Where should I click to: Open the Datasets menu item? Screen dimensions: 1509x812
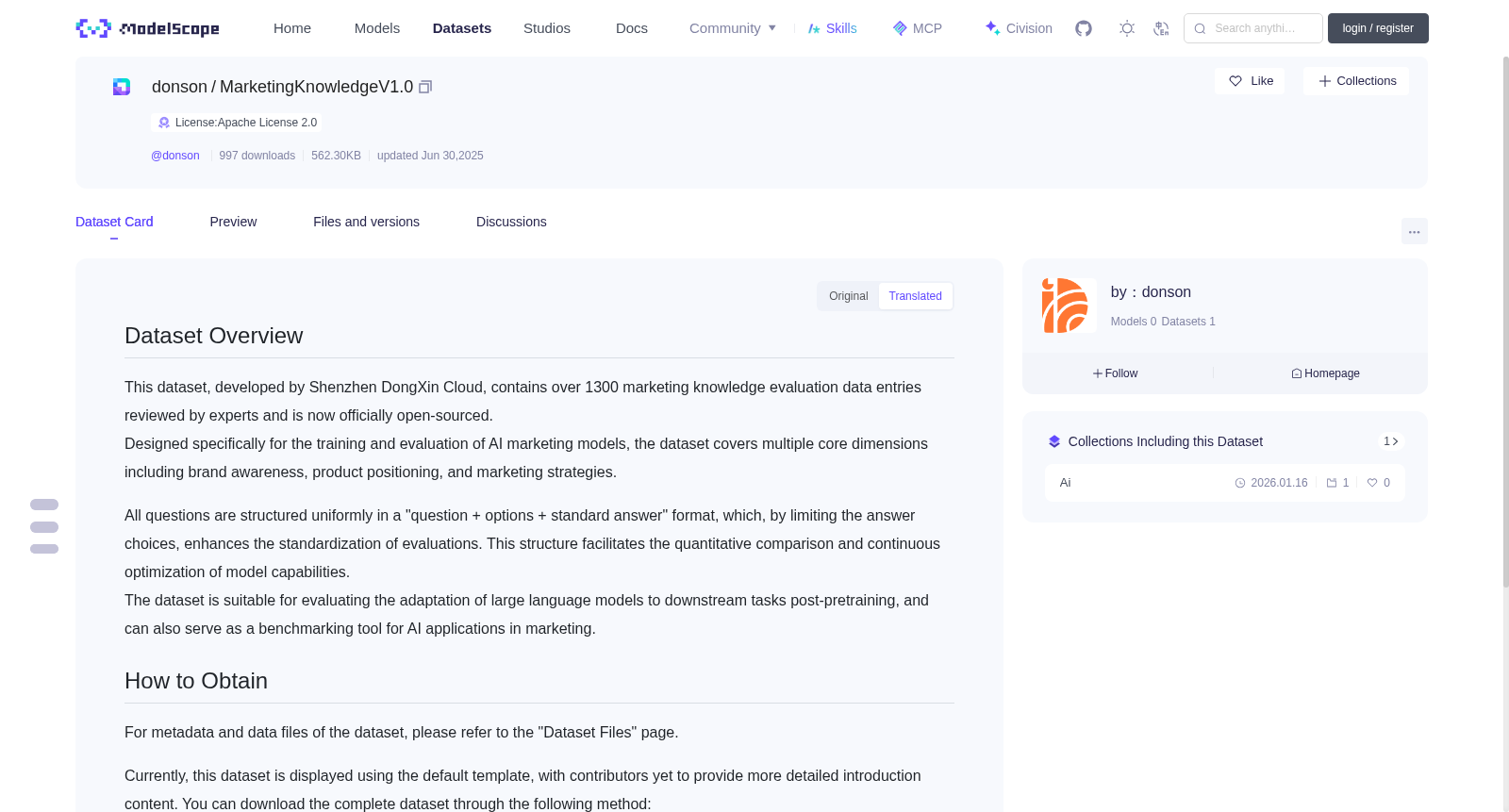pos(462,28)
